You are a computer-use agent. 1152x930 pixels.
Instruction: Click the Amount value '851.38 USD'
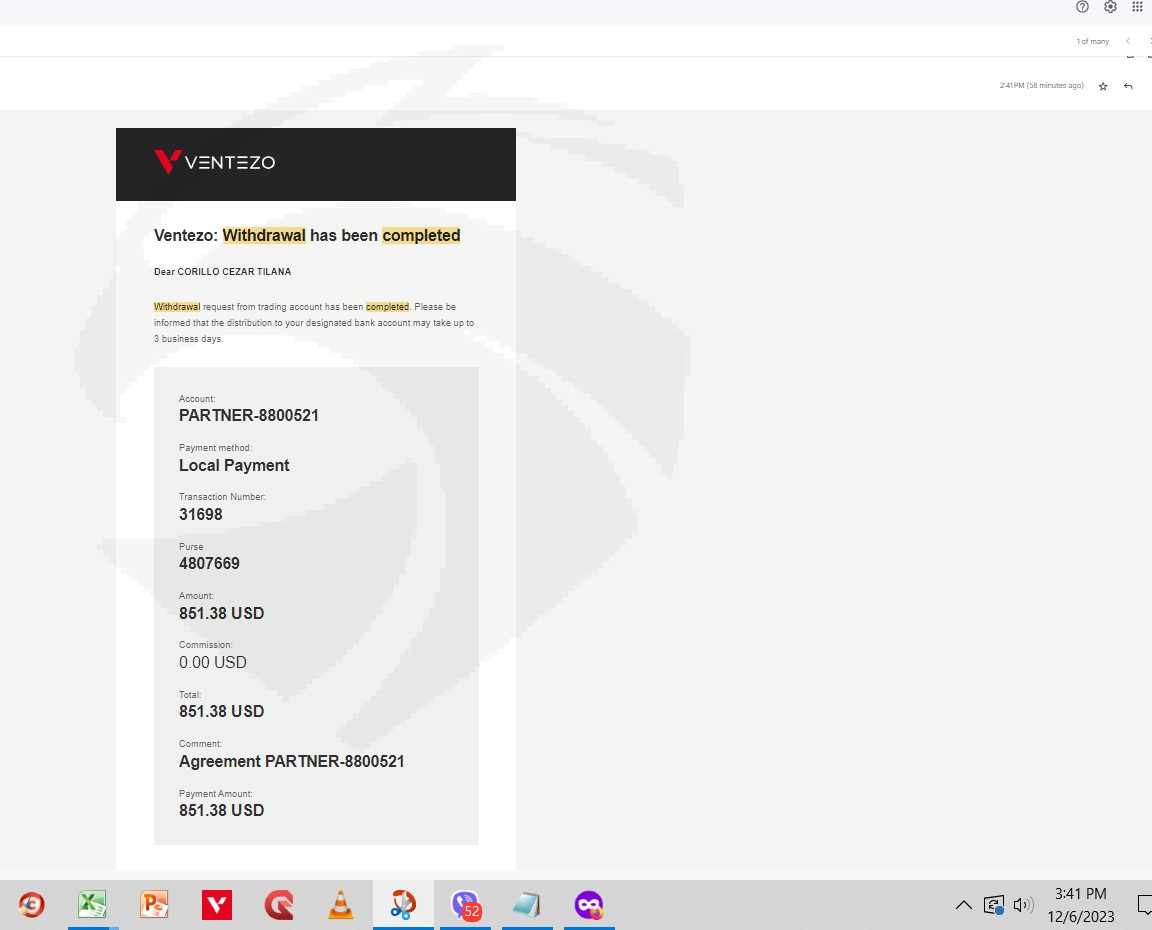221,613
